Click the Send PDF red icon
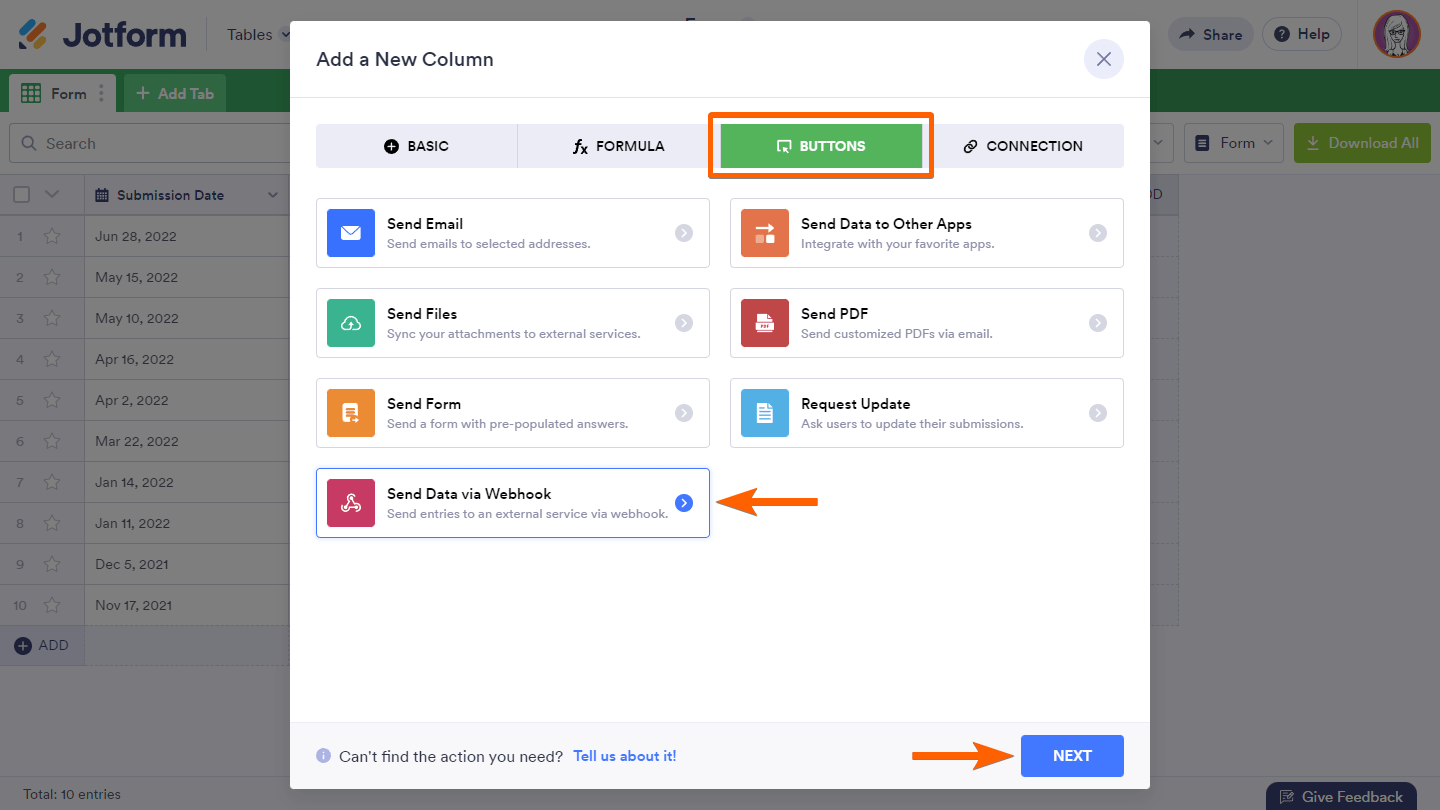Screen dimensions: 1440x810 764,323
